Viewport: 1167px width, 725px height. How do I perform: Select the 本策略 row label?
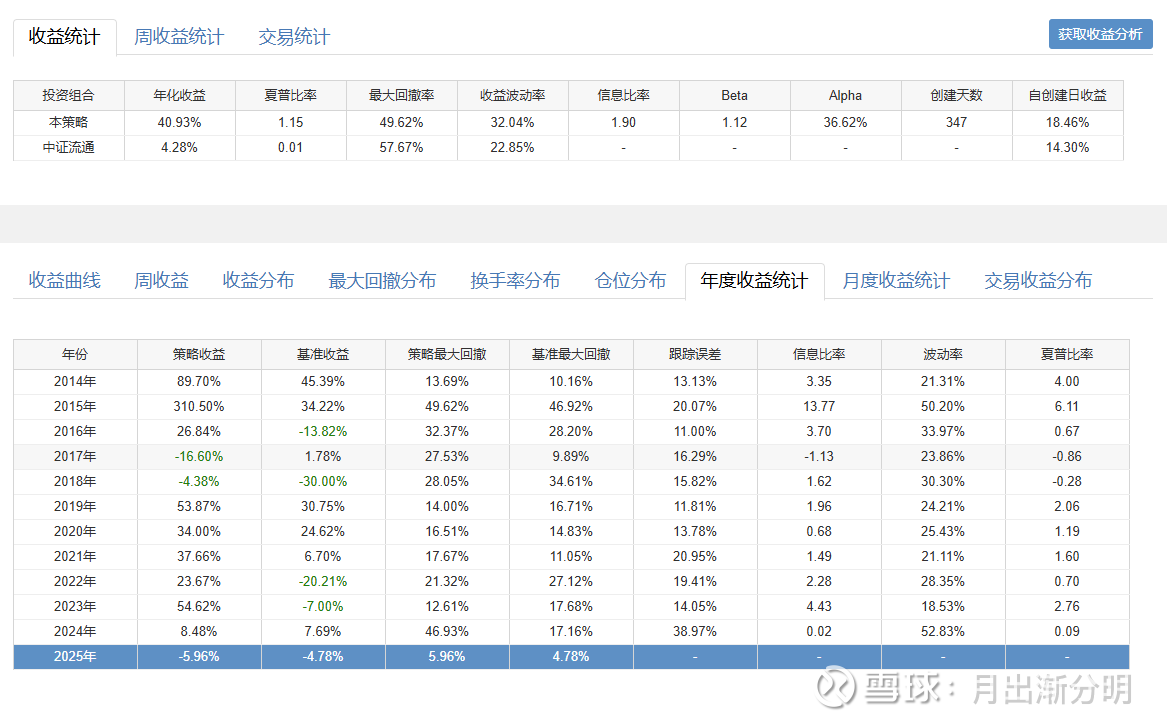point(68,122)
